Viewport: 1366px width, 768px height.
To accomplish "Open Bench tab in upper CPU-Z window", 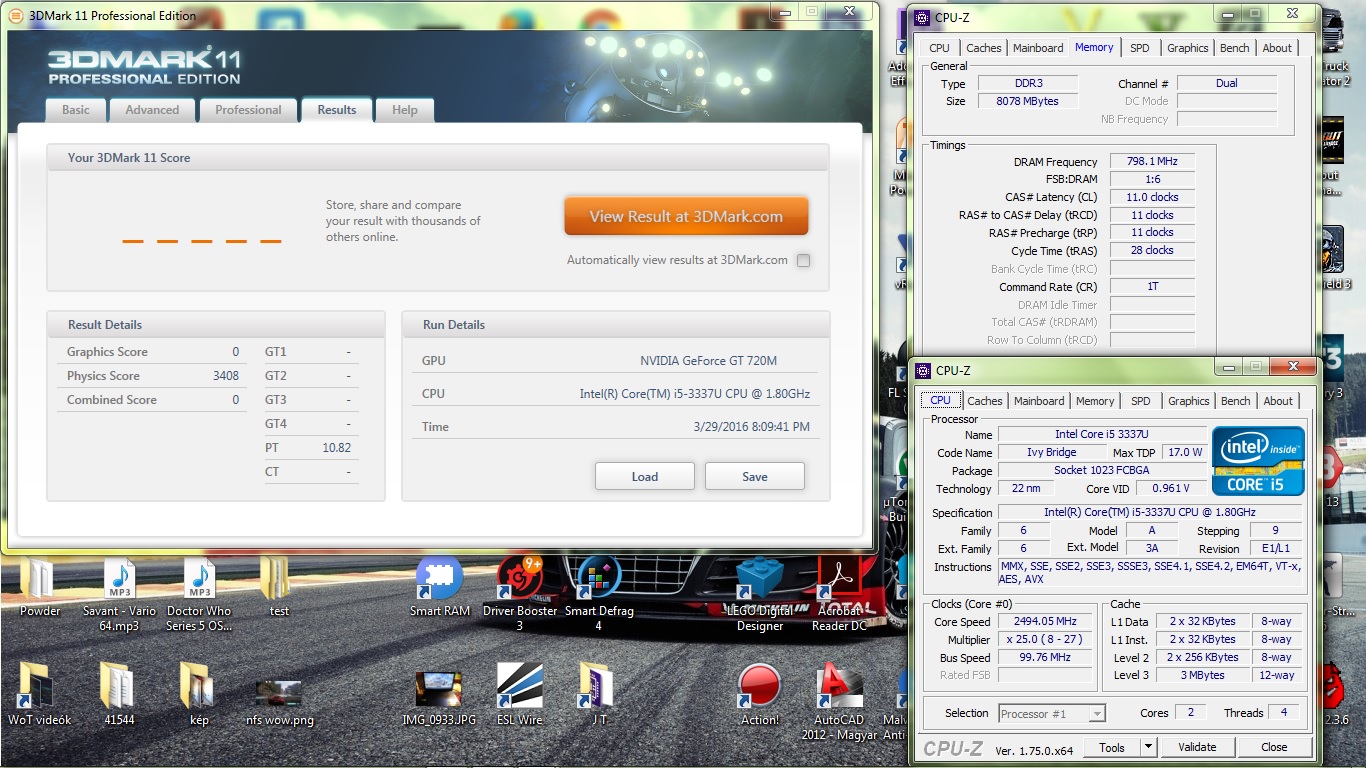I will (x=1234, y=48).
